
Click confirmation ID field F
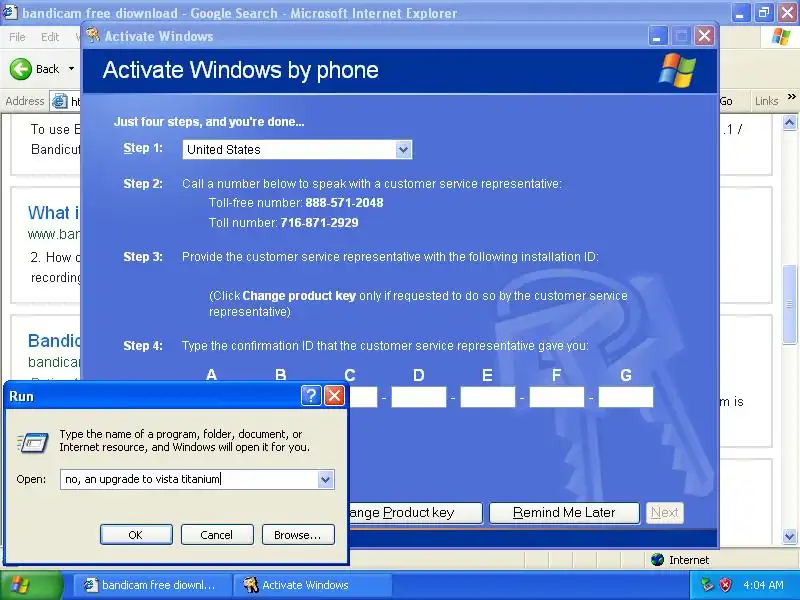click(x=557, y=397)
